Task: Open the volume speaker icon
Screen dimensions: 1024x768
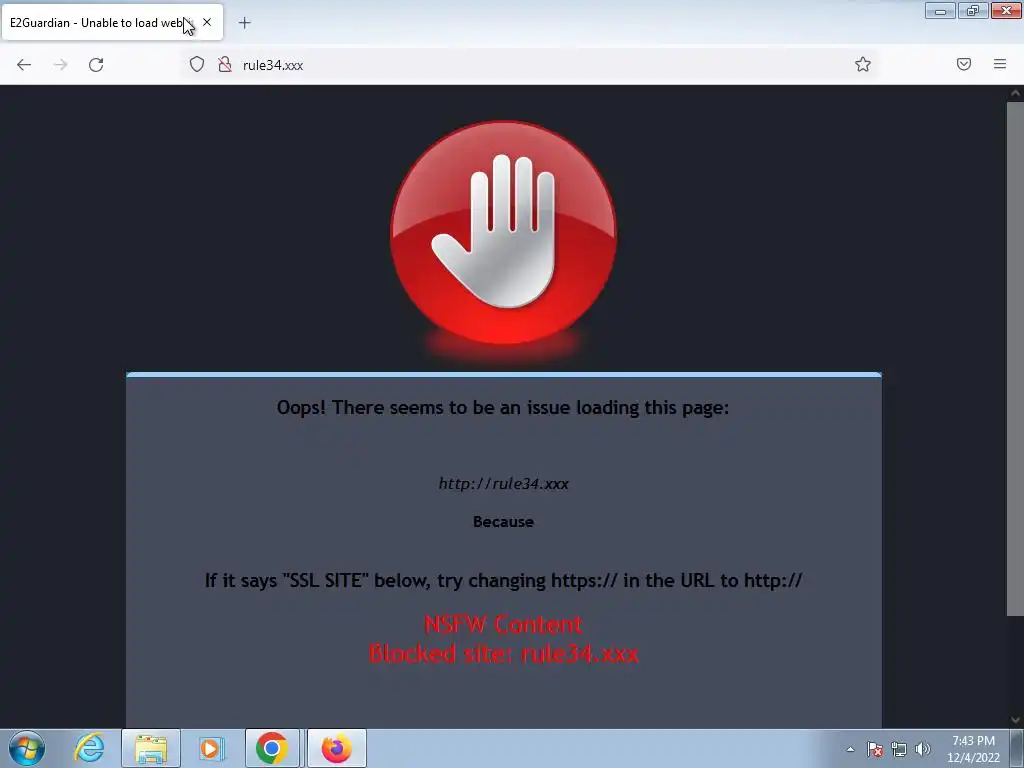Action: click(x=922, y=749)
